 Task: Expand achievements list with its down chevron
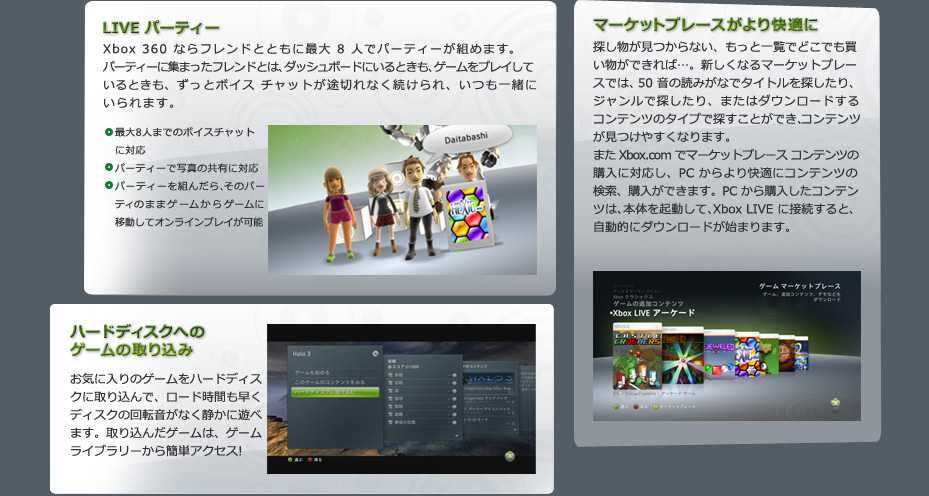click(457, 435)
